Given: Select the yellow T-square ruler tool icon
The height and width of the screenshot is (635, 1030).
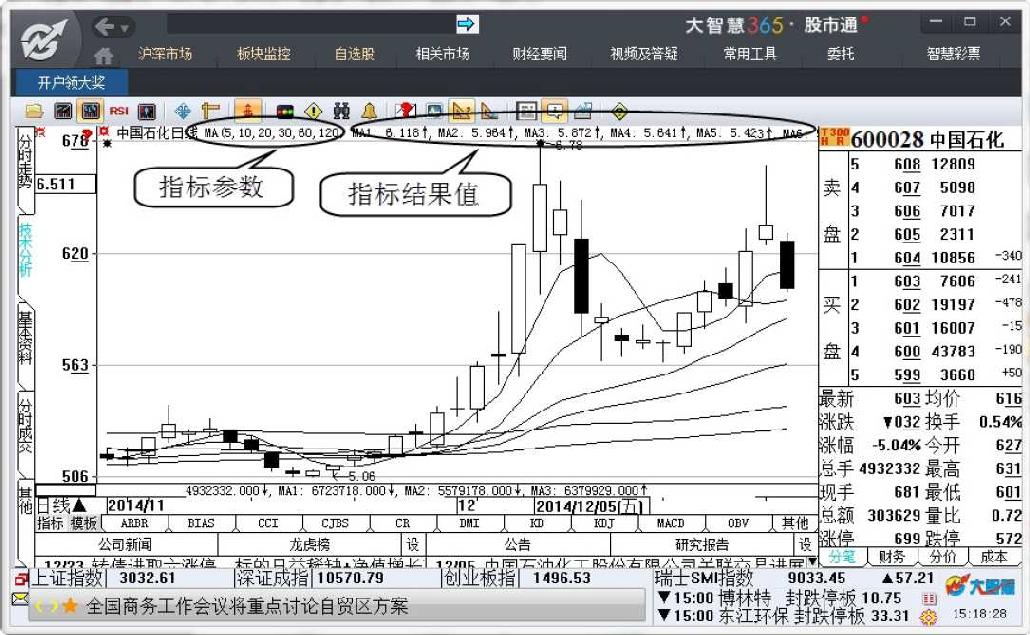Looking at the screenshot, I should 210,111.
